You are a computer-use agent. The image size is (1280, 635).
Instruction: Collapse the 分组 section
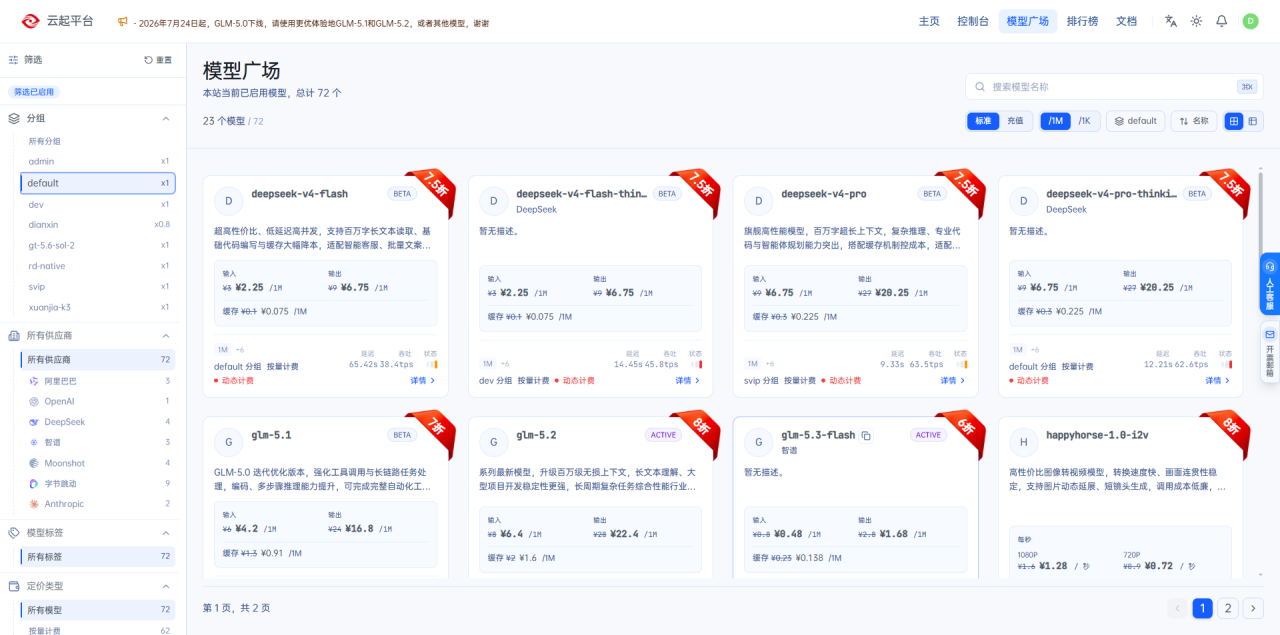point(166,118)
